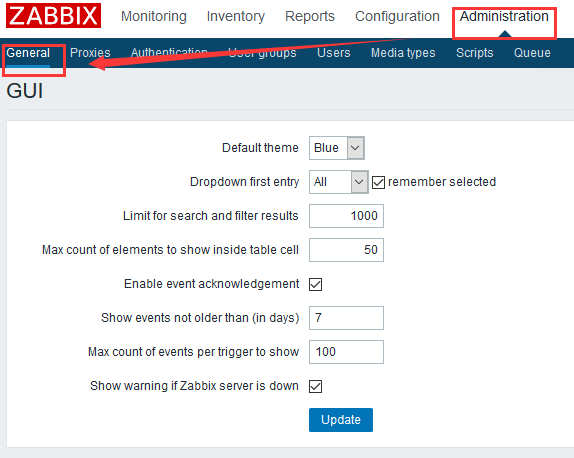This screenshot has height=458, width=574.
Task: Go to the Reports menu
Action: [x=310, y=16]
